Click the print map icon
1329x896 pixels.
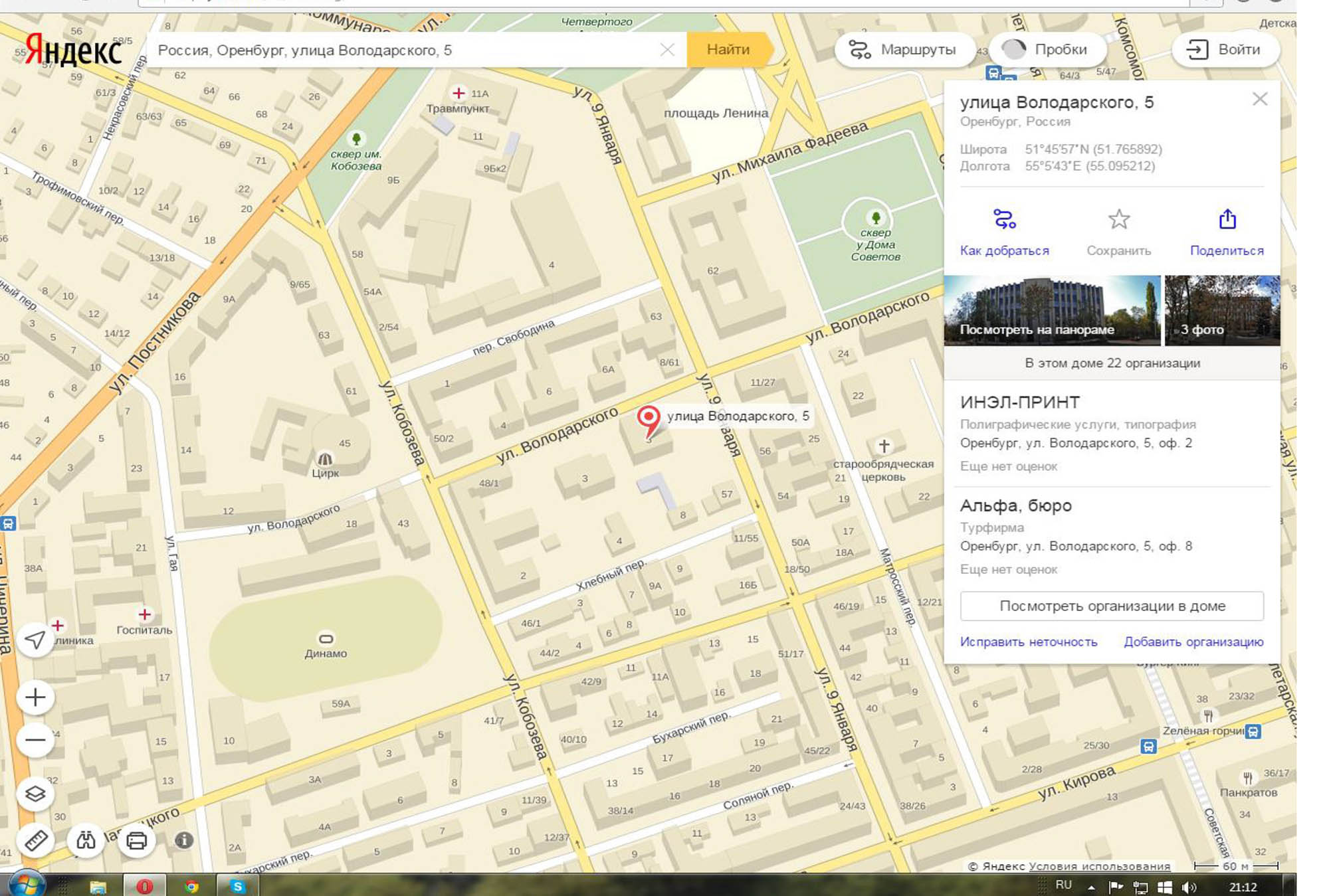pyautogui.click(x=136, y=841)
